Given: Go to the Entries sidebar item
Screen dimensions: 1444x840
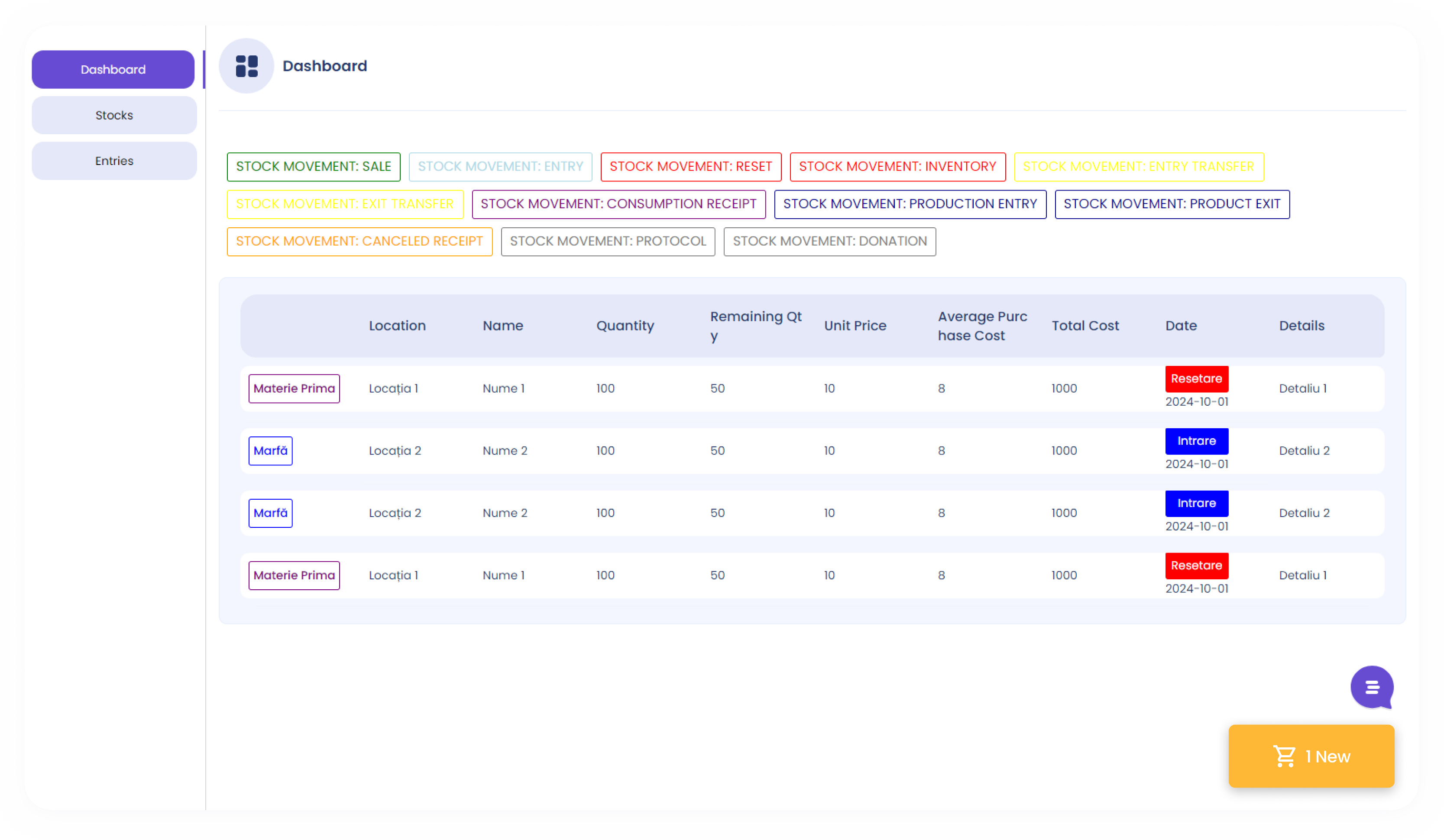Looking at the screenshot, I should tap(114, 161).
